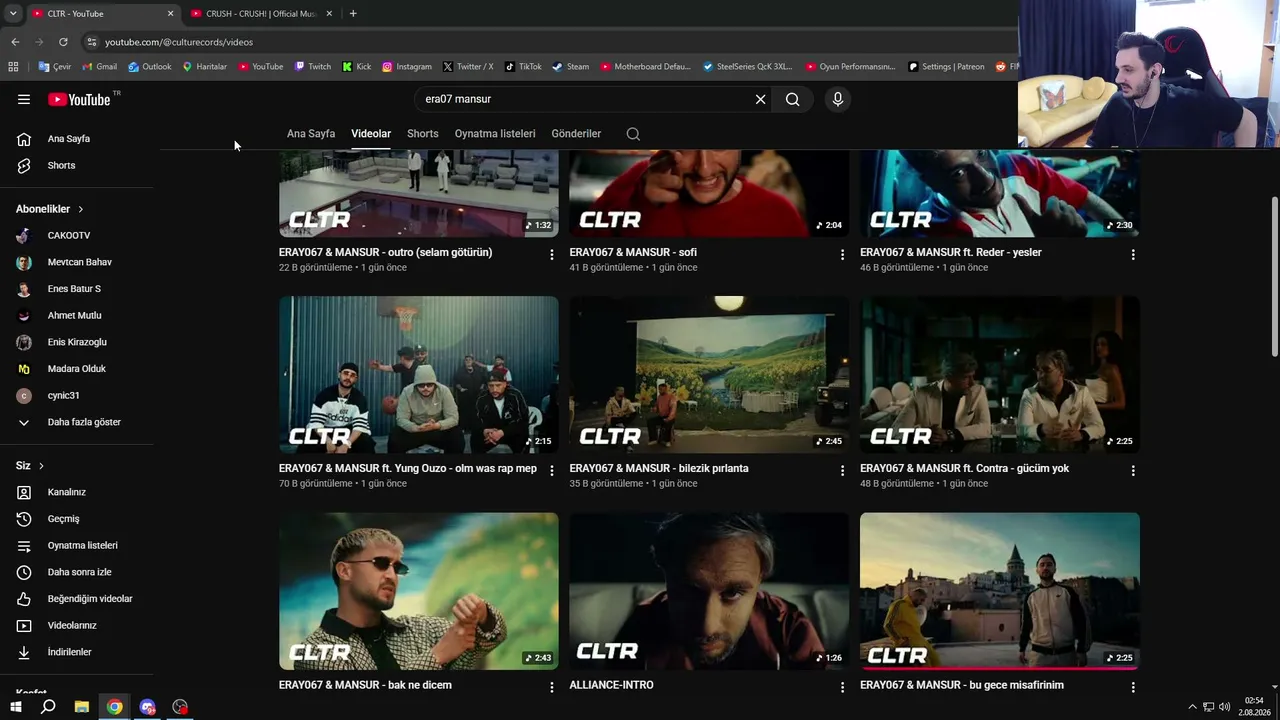Play the ALLIANCE-INTRO video thumbnail
The image size is (1280, 720).
coord(709,591)
